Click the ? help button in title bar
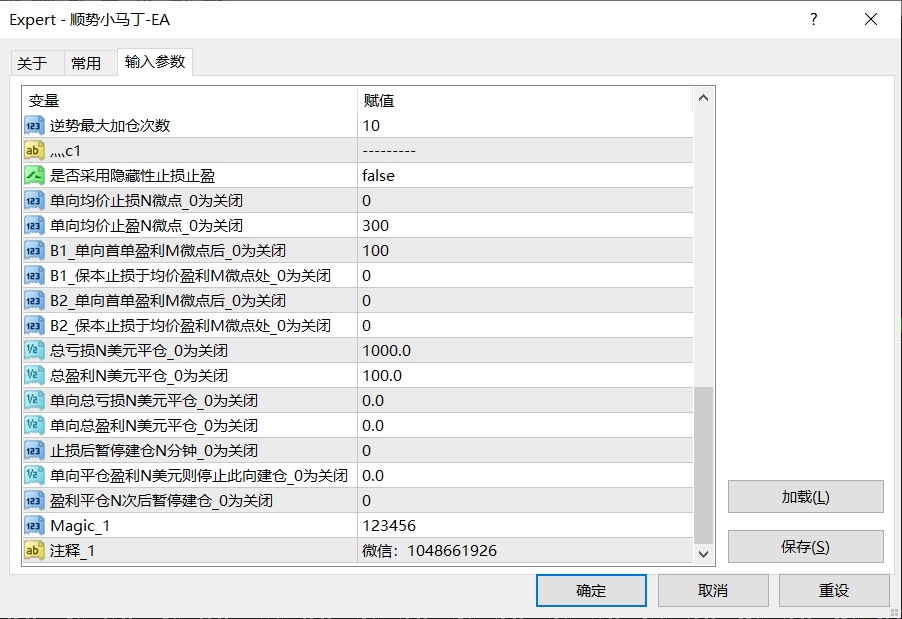Image resolution: width=902 pixels, height=619 pixels. coord(814,19)
